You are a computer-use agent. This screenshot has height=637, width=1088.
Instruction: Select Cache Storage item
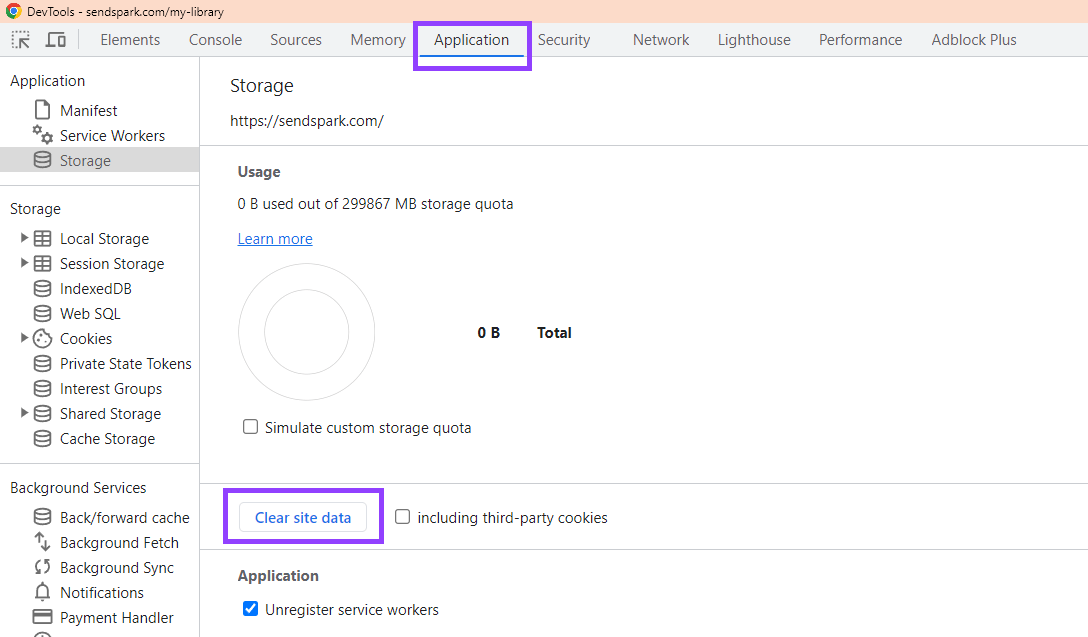[x=108, y=439]
